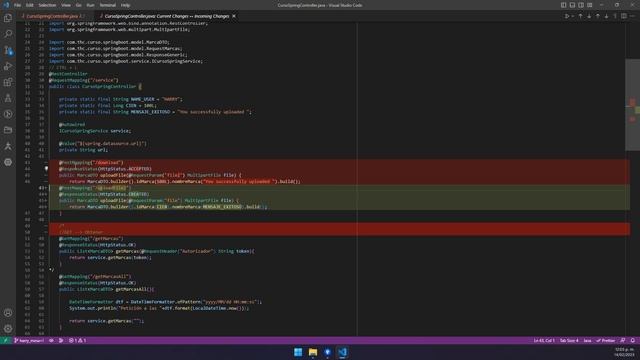Open the View menu
This screenshot has width=640, height=360.
66,5
